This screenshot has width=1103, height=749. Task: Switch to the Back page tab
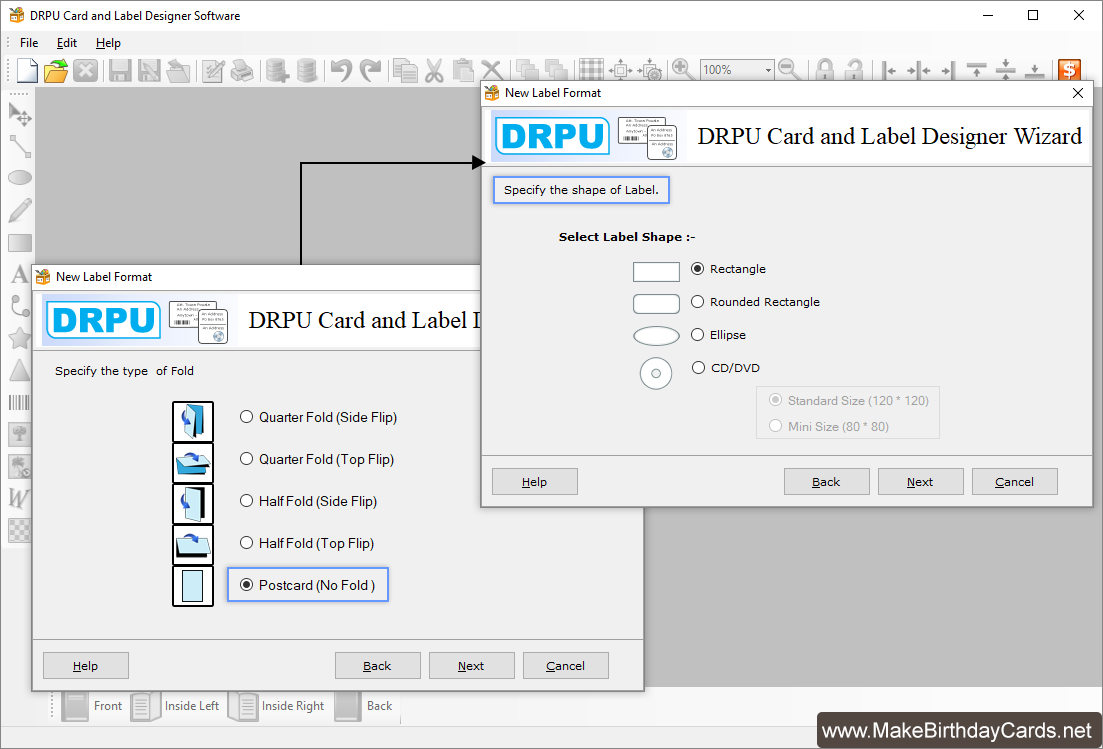click(x=364, y=706)
